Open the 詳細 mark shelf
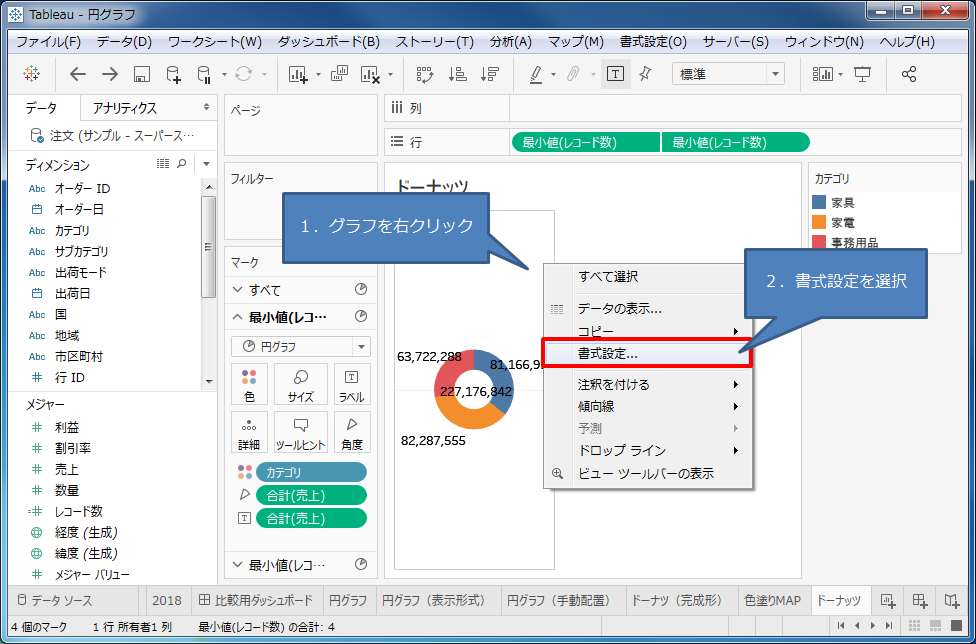The image size is (976, 644). (249, 432)
